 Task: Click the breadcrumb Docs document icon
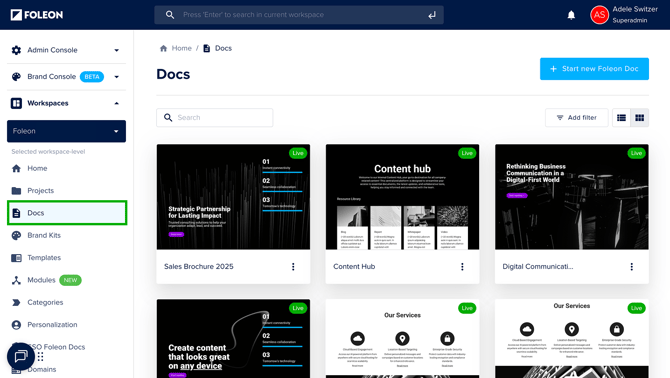[206, 48]
